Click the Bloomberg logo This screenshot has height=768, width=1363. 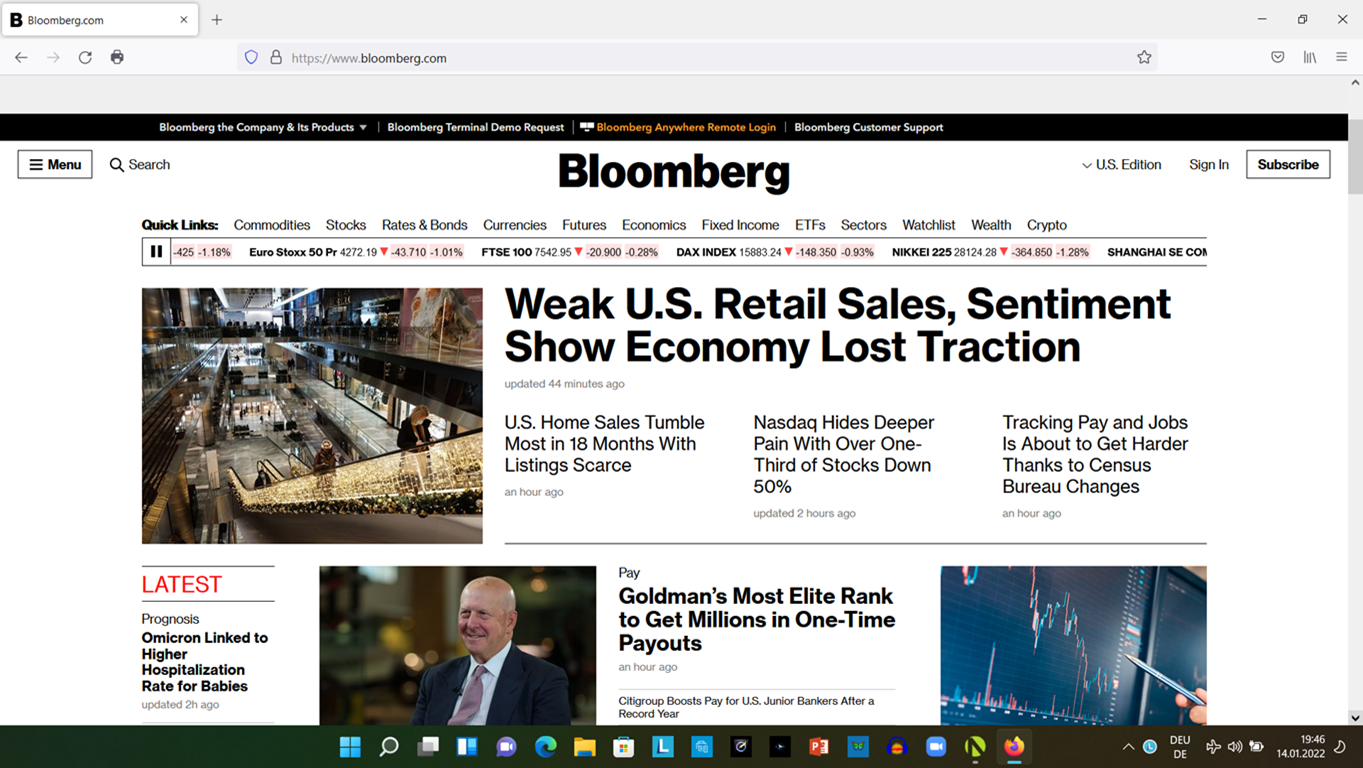[674, 172]
